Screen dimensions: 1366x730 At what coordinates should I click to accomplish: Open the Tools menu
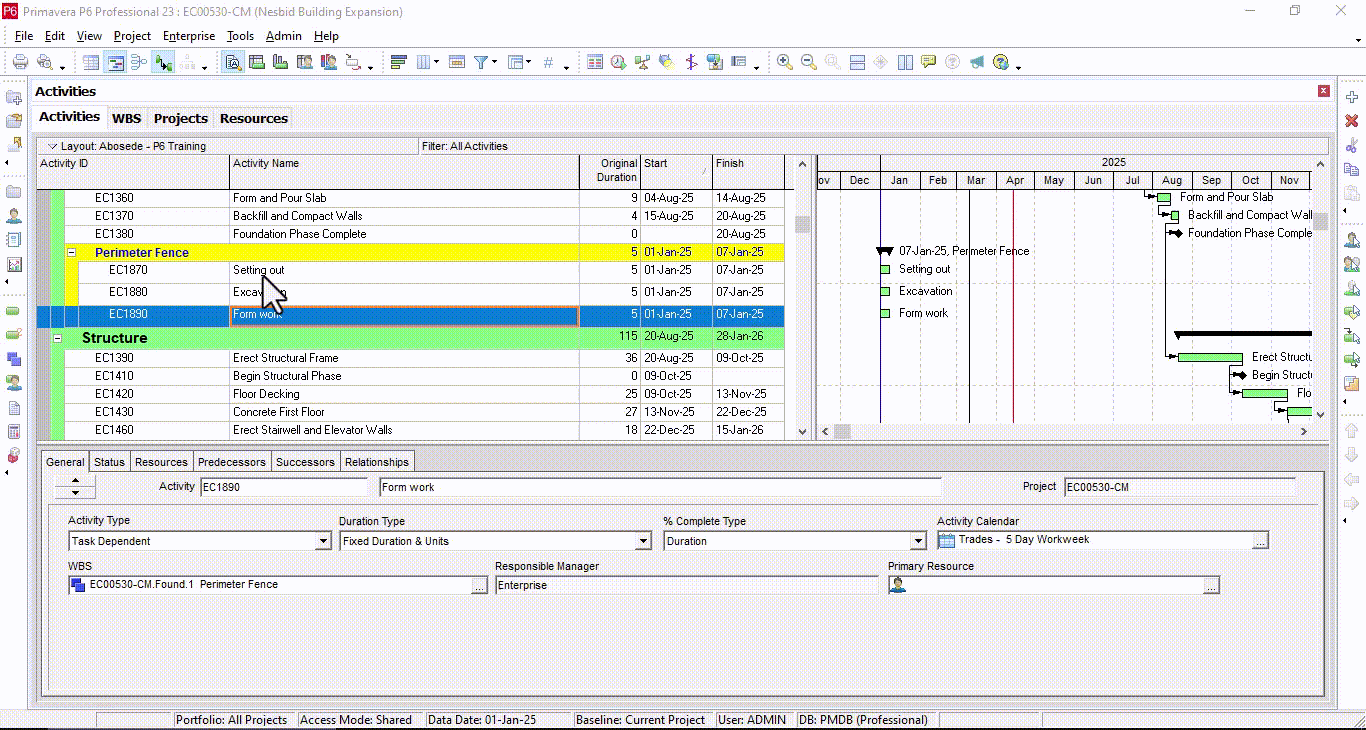(x=240, y=36)
